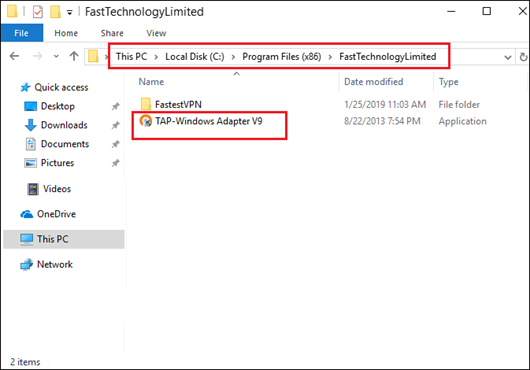The width and height of the screenshot is (530, 370).
Task: Switch to the View ribbon tab
Action: pos(156,33)
